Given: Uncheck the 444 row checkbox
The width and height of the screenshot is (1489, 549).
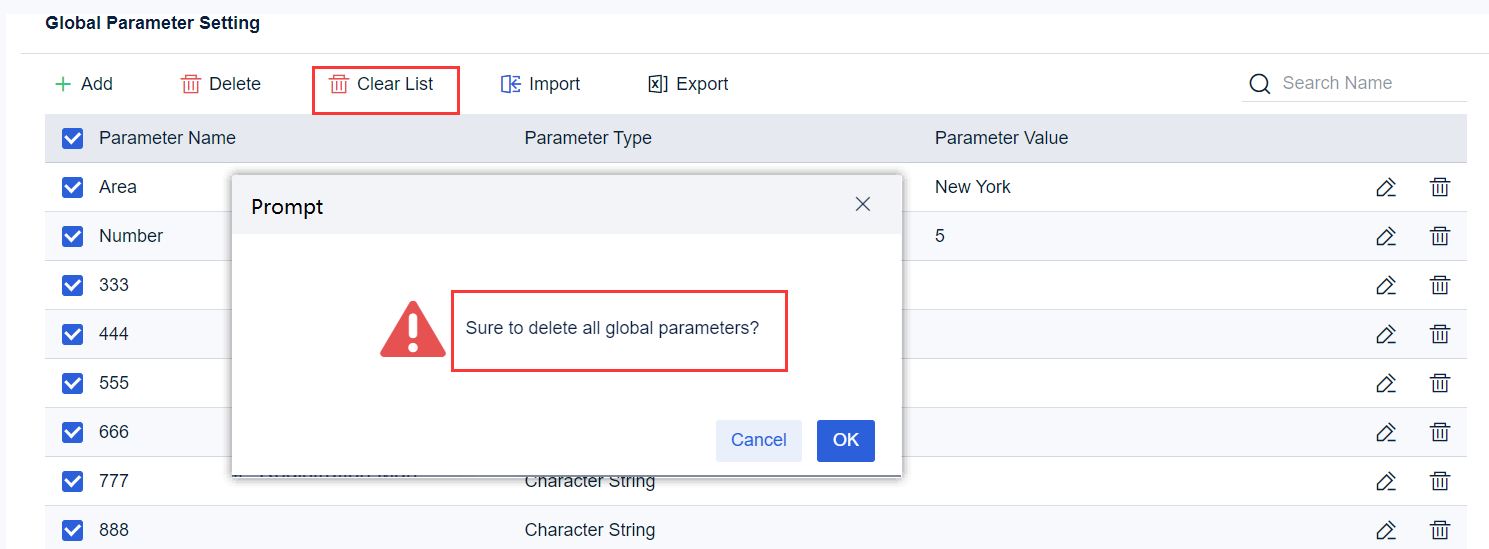Looking at the screenshot, I should 72,334.
